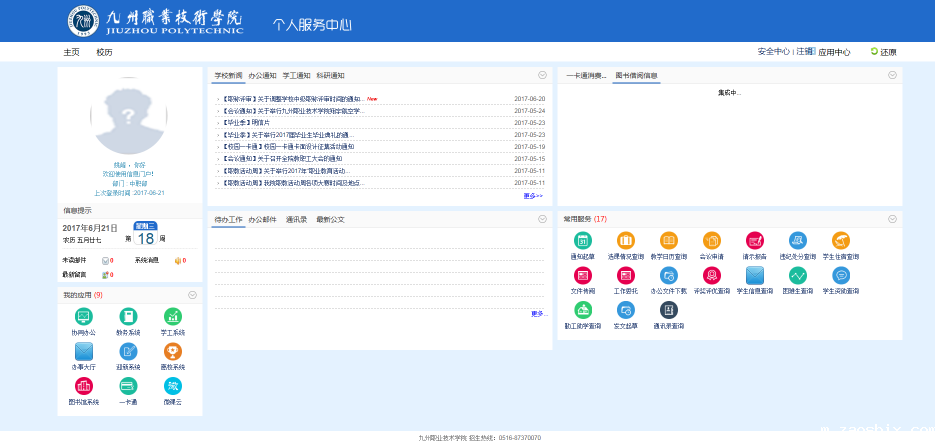The image size is (935, 446).
Task: Open the 协同办公 app icon
Action: pos(84,317)
